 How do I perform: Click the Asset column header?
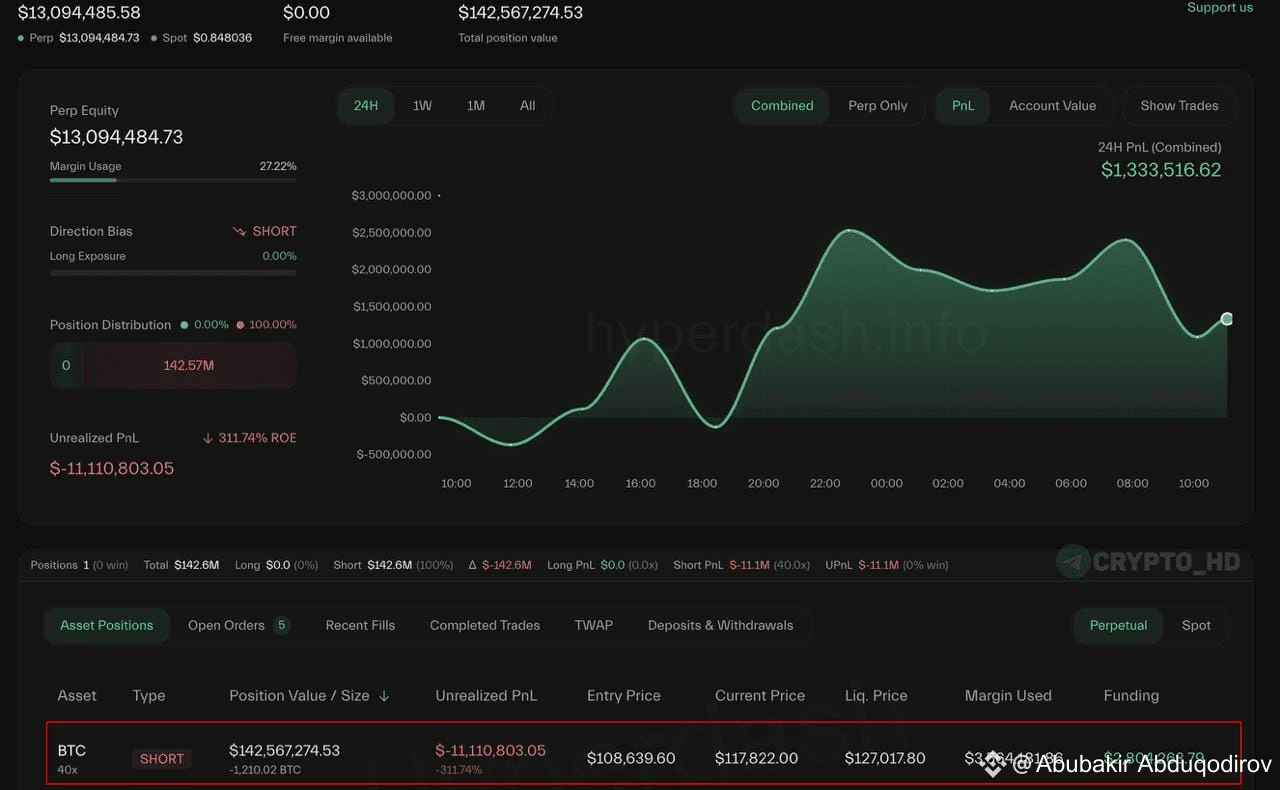pos(77,696)
